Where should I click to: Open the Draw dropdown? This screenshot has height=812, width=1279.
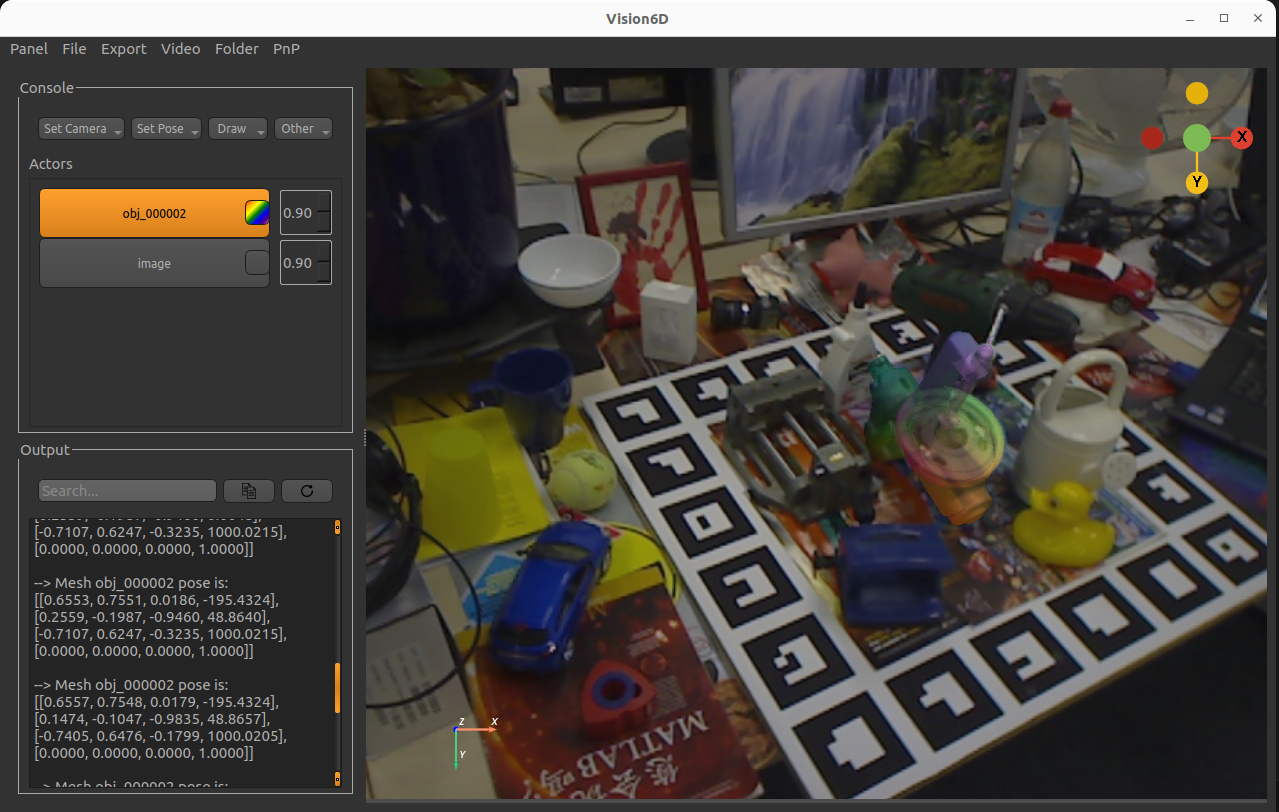(x=237, y=128)
